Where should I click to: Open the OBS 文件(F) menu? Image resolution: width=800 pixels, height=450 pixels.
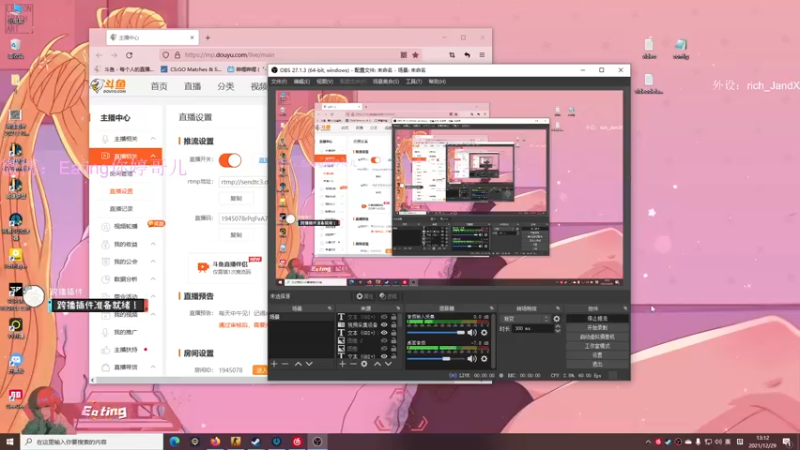(x=279, y=82)
